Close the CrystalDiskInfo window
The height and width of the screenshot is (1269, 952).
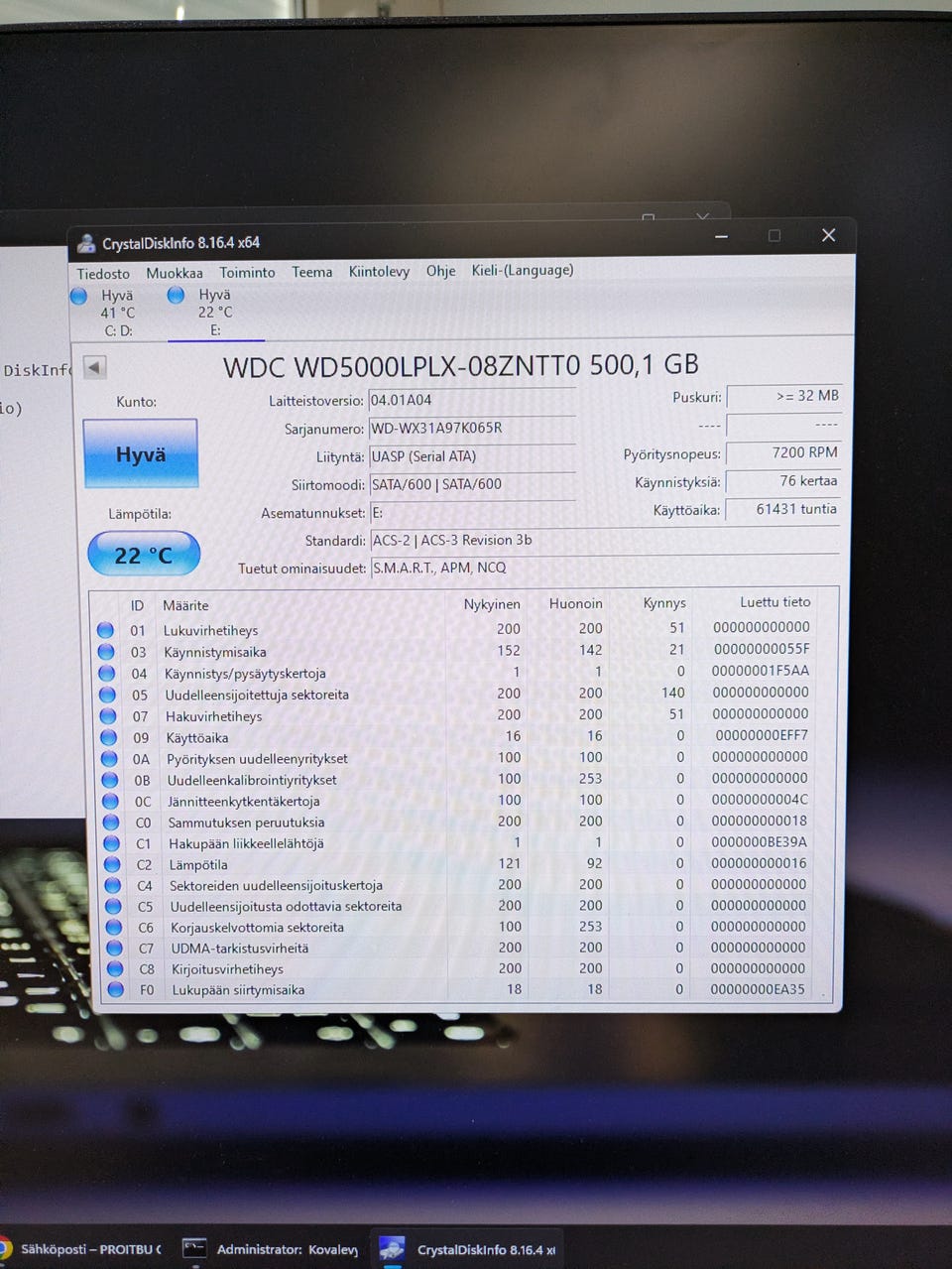click(x=829, y=235)
